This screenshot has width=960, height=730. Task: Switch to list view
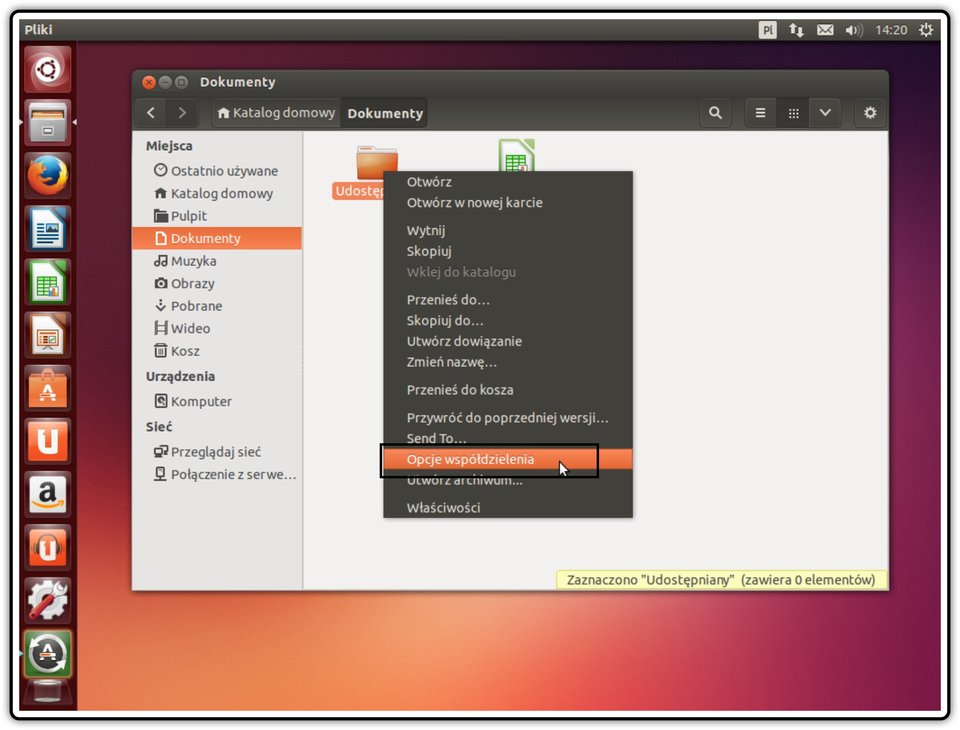click(760, 113)
